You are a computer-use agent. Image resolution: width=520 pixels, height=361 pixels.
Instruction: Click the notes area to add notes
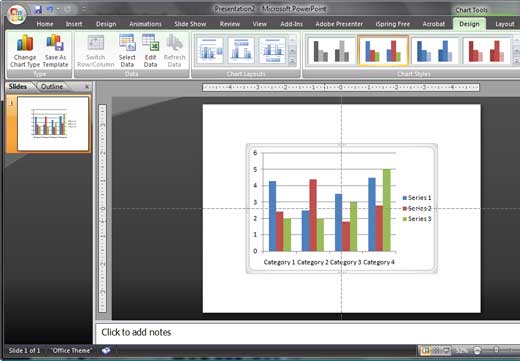pyautogui.click(x=307, y=332)
